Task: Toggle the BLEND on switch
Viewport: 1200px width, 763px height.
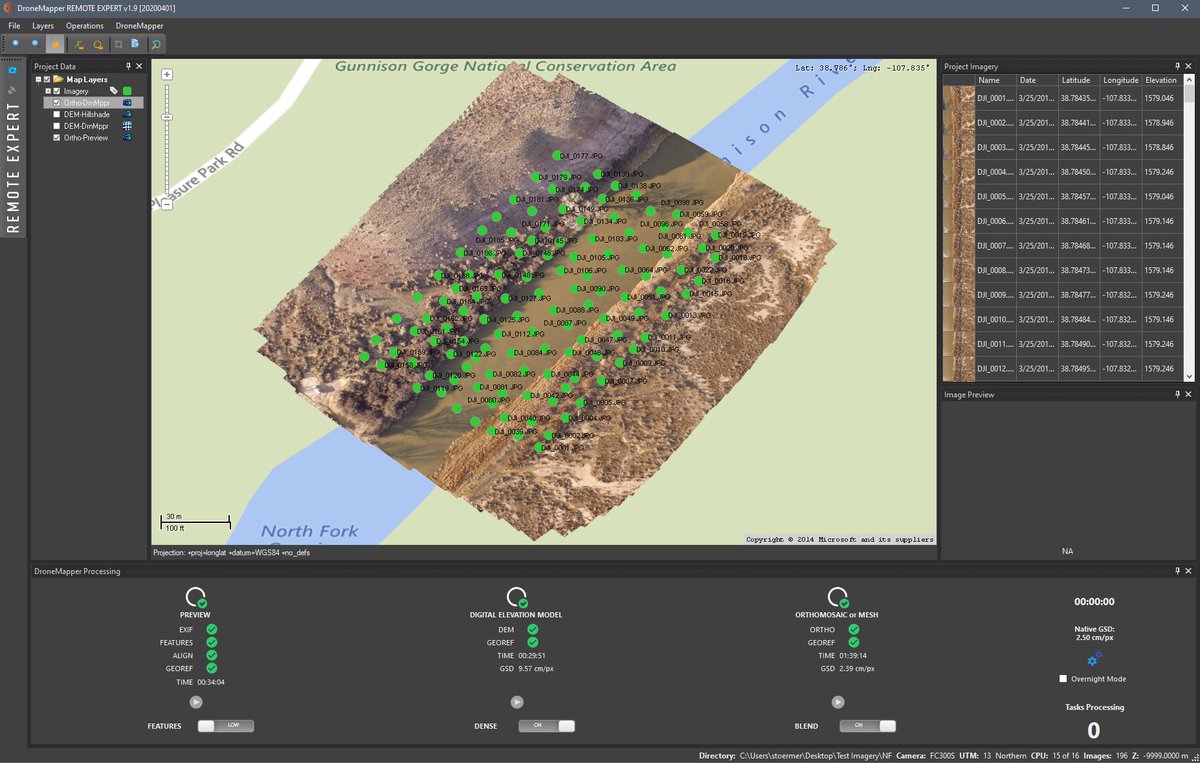Action: point(867,726)
